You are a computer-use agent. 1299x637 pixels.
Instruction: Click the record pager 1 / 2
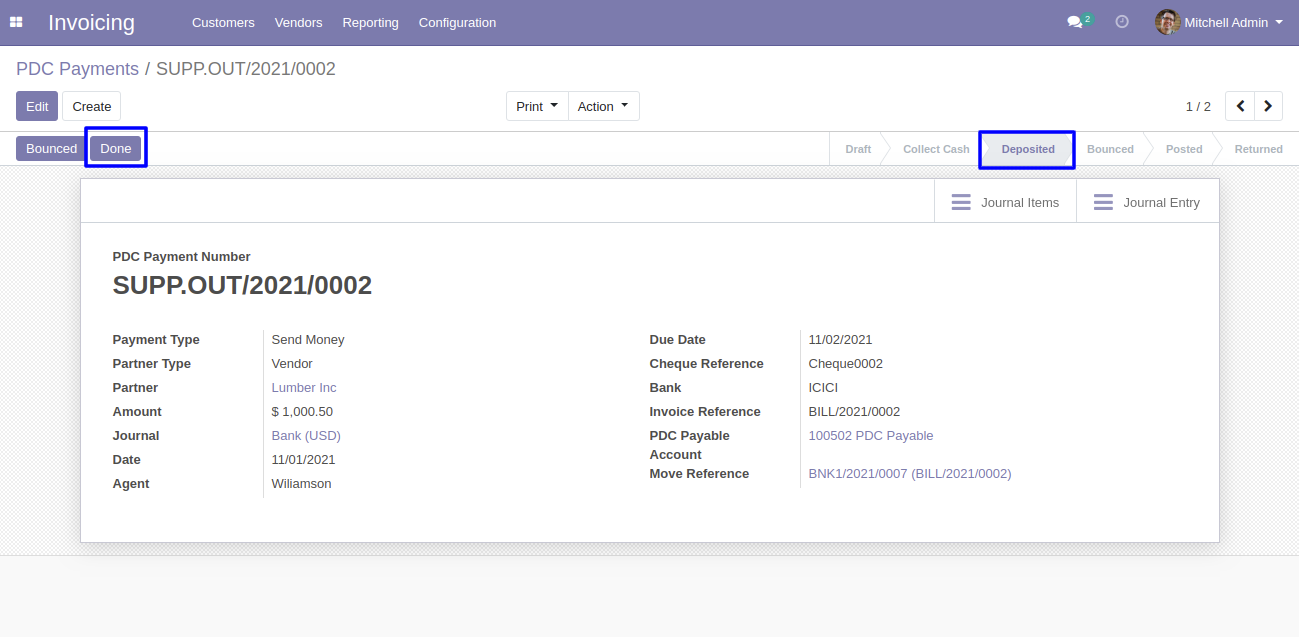(1198, 106)
